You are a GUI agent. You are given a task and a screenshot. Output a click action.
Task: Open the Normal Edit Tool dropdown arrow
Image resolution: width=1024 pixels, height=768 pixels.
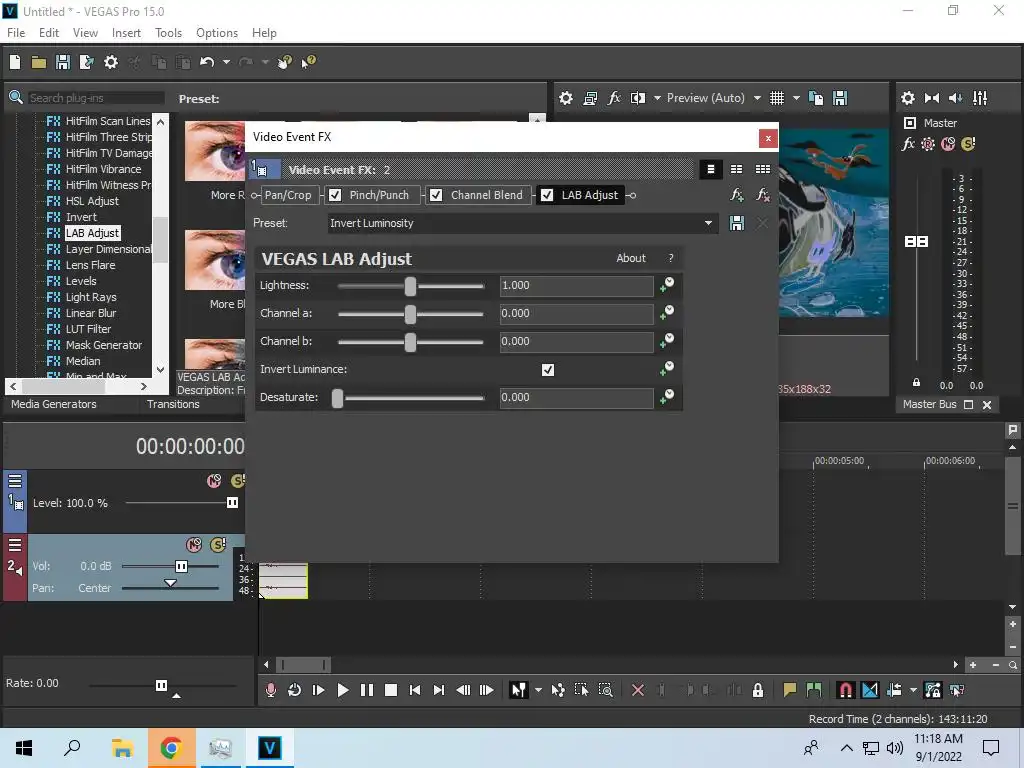[538, 690]
